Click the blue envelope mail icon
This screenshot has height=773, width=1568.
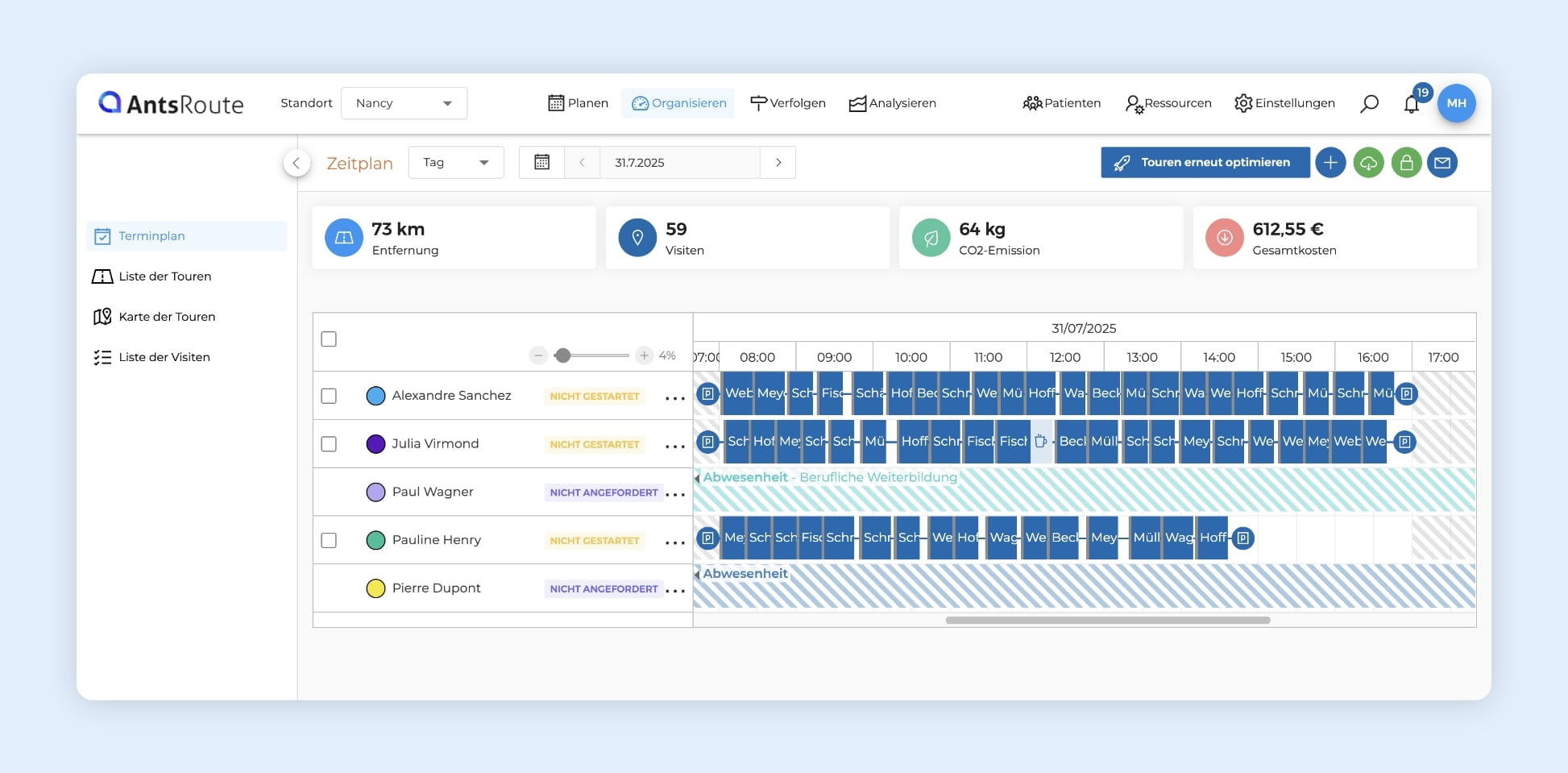1442,163
